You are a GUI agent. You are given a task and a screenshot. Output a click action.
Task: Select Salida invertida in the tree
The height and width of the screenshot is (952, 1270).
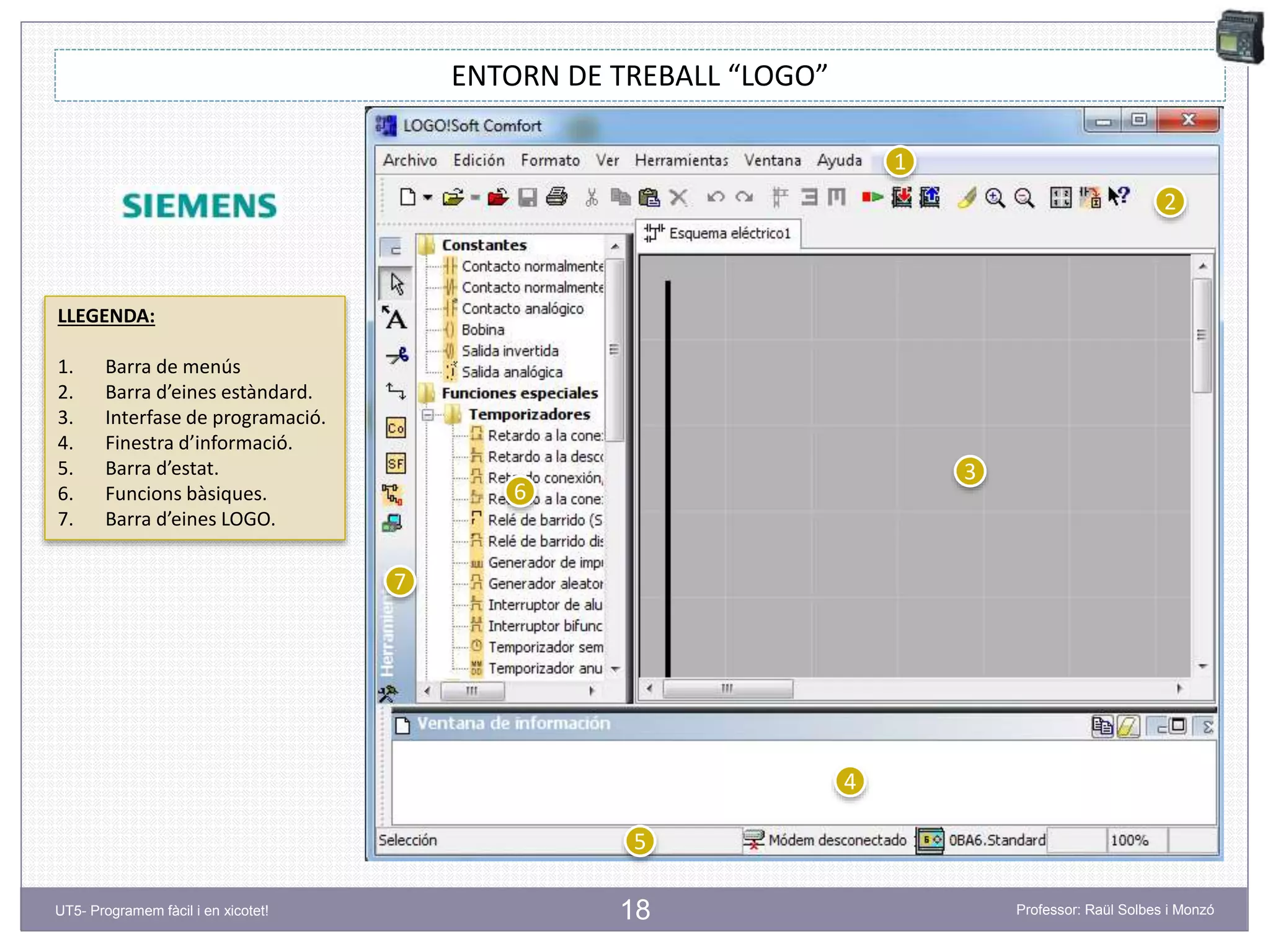[510, 351]
